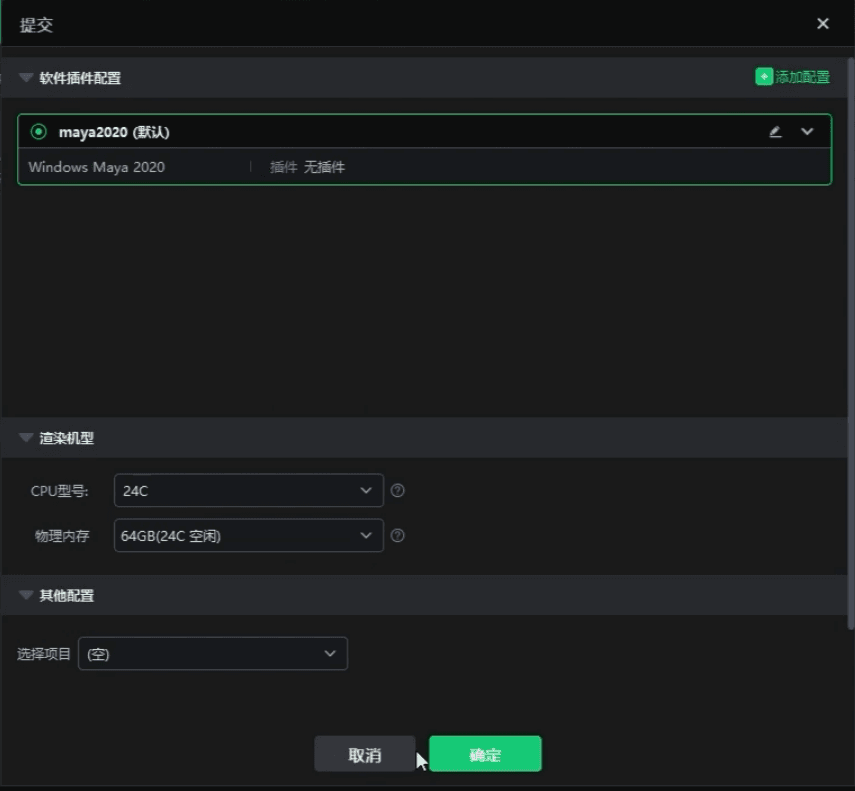Collapse the 软件插件配置 section

click(x=26, y=78)
